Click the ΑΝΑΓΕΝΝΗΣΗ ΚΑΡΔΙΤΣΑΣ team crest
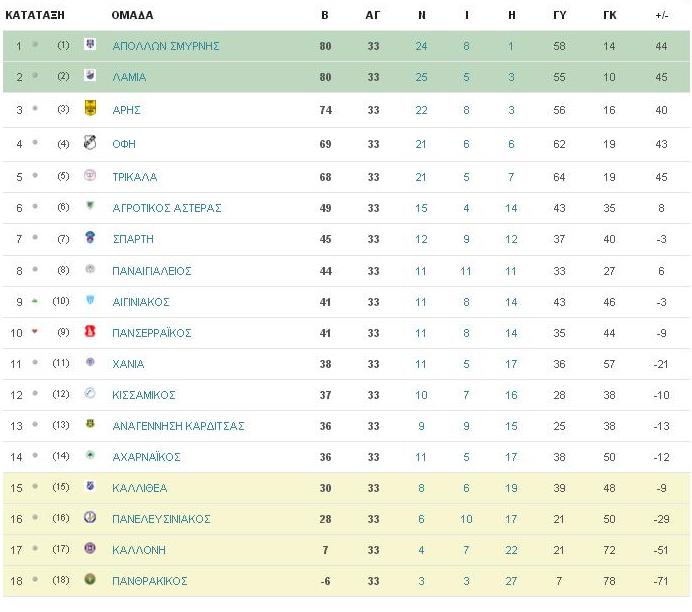 coord(90,424)
